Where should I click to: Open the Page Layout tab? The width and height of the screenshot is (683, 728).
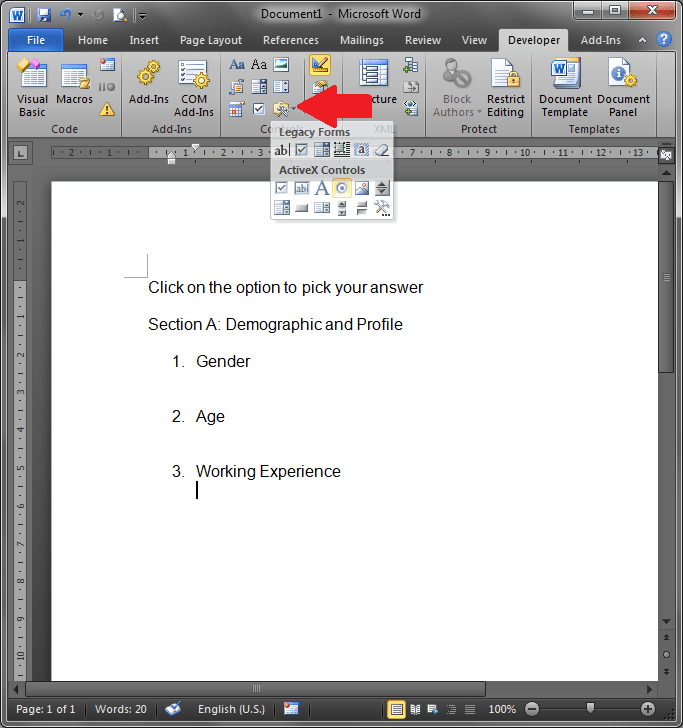[211, 40]
